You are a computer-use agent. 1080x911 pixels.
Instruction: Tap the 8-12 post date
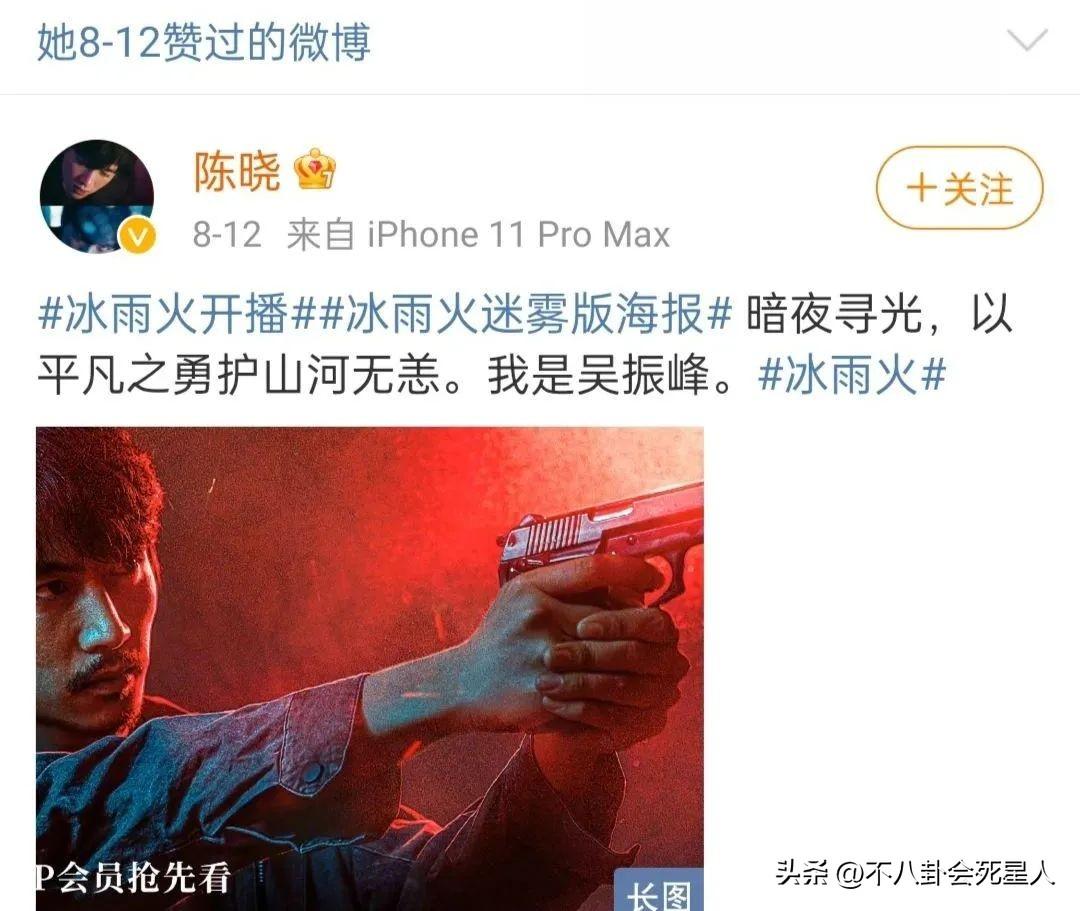(x=227, y=235)
